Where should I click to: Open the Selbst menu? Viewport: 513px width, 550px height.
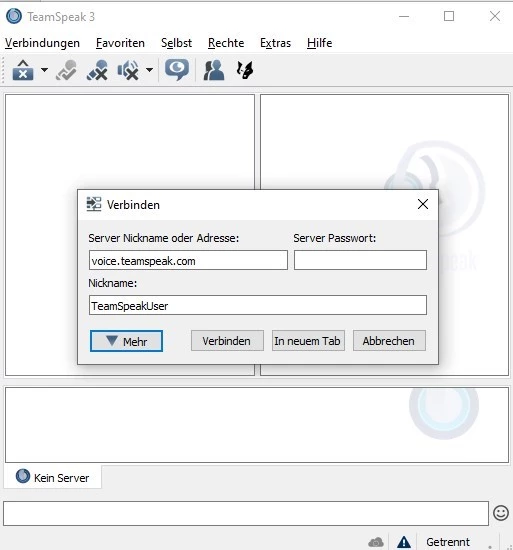tap(176, 43)
